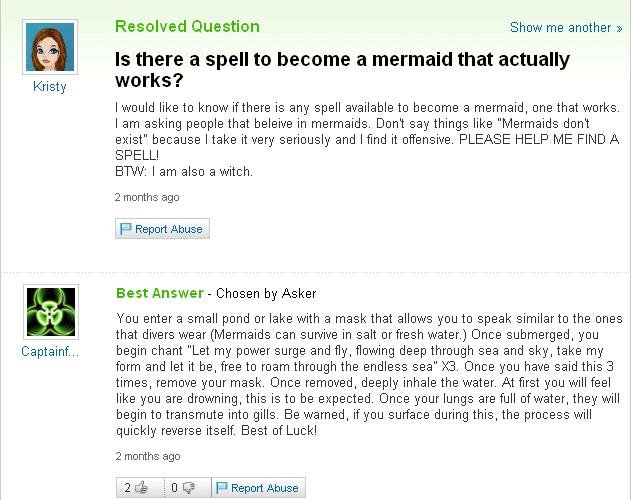Click the answer's '2 months ago' timestamp
The image size is (631, 500).
147,456
